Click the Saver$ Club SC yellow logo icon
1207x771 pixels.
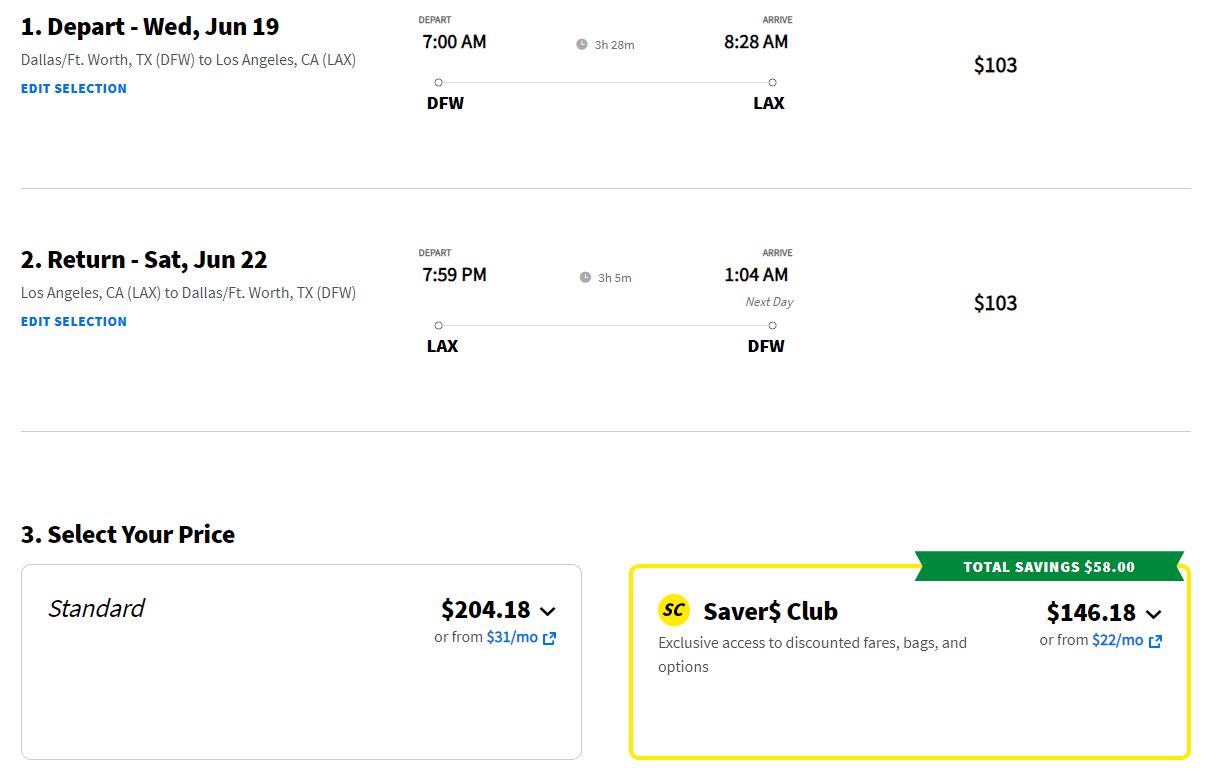click(674, 610)
